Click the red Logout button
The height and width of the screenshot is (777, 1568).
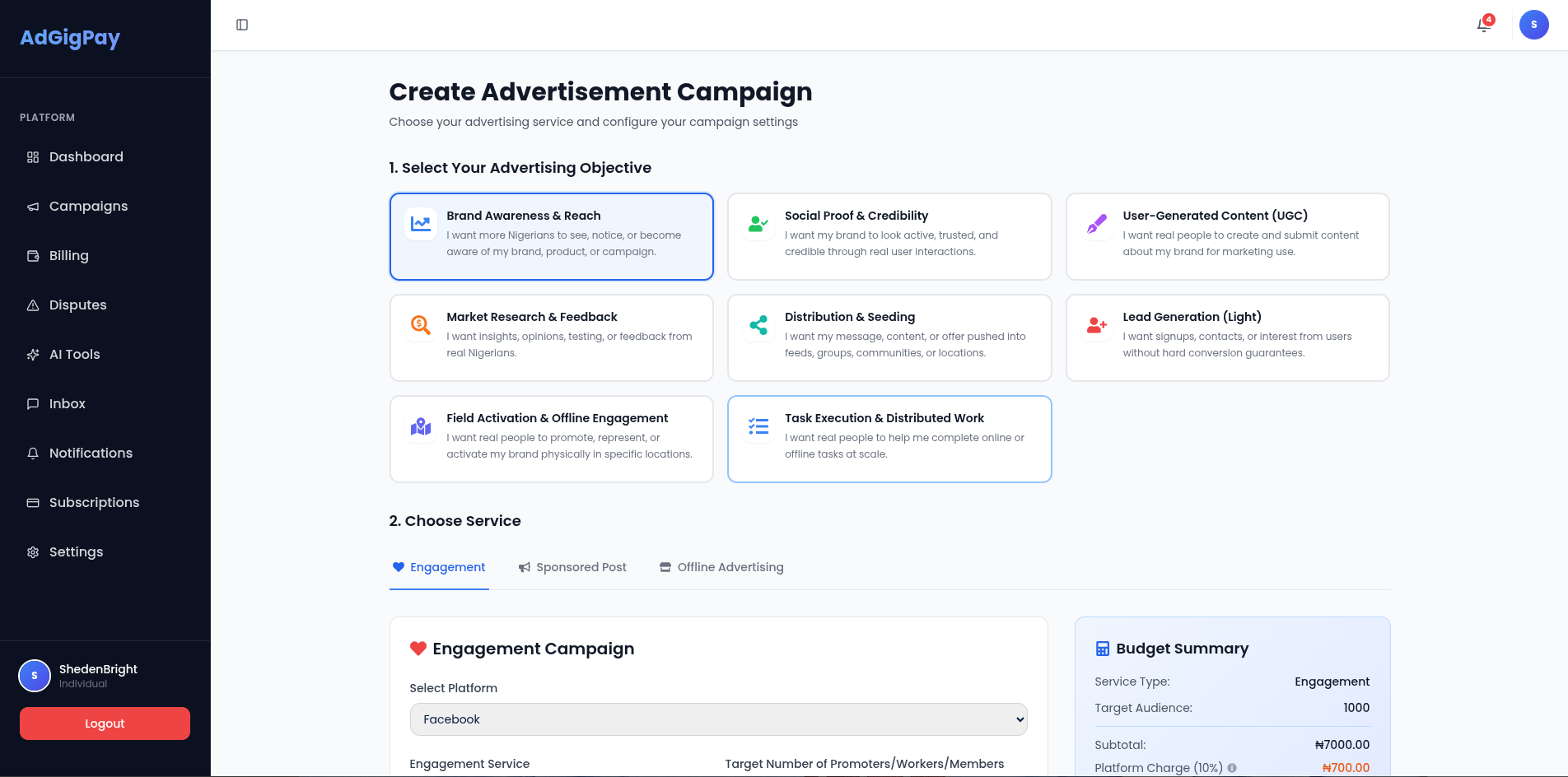pos(105,723)
